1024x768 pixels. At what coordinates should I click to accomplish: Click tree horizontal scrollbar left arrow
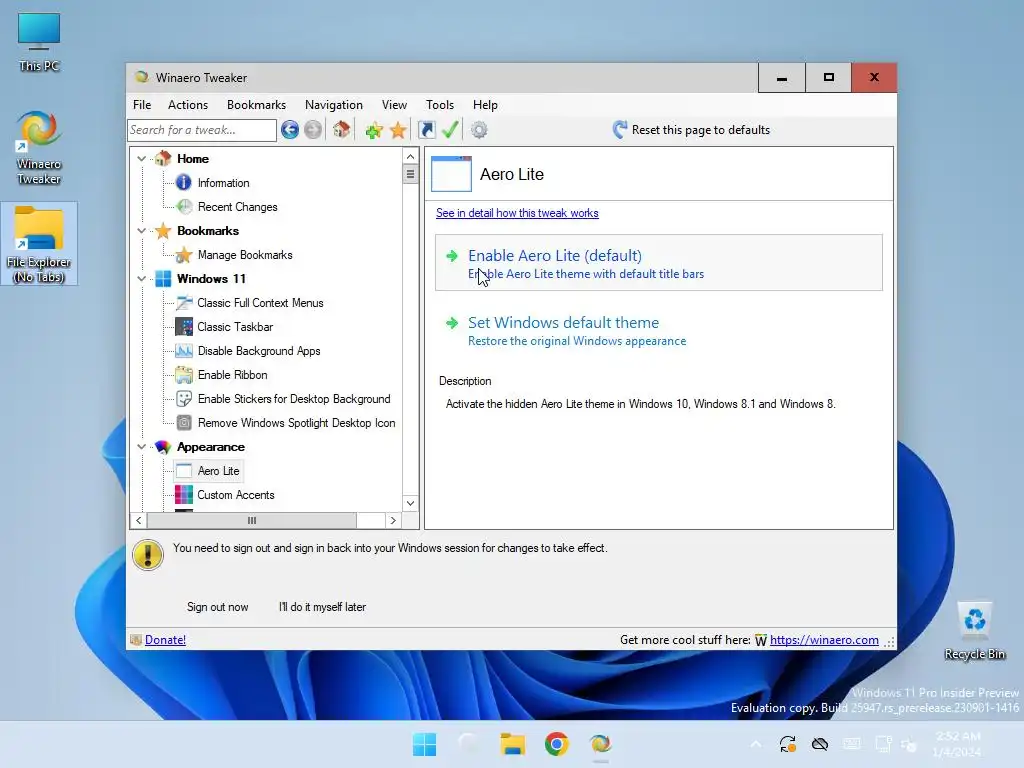[138, 520]
